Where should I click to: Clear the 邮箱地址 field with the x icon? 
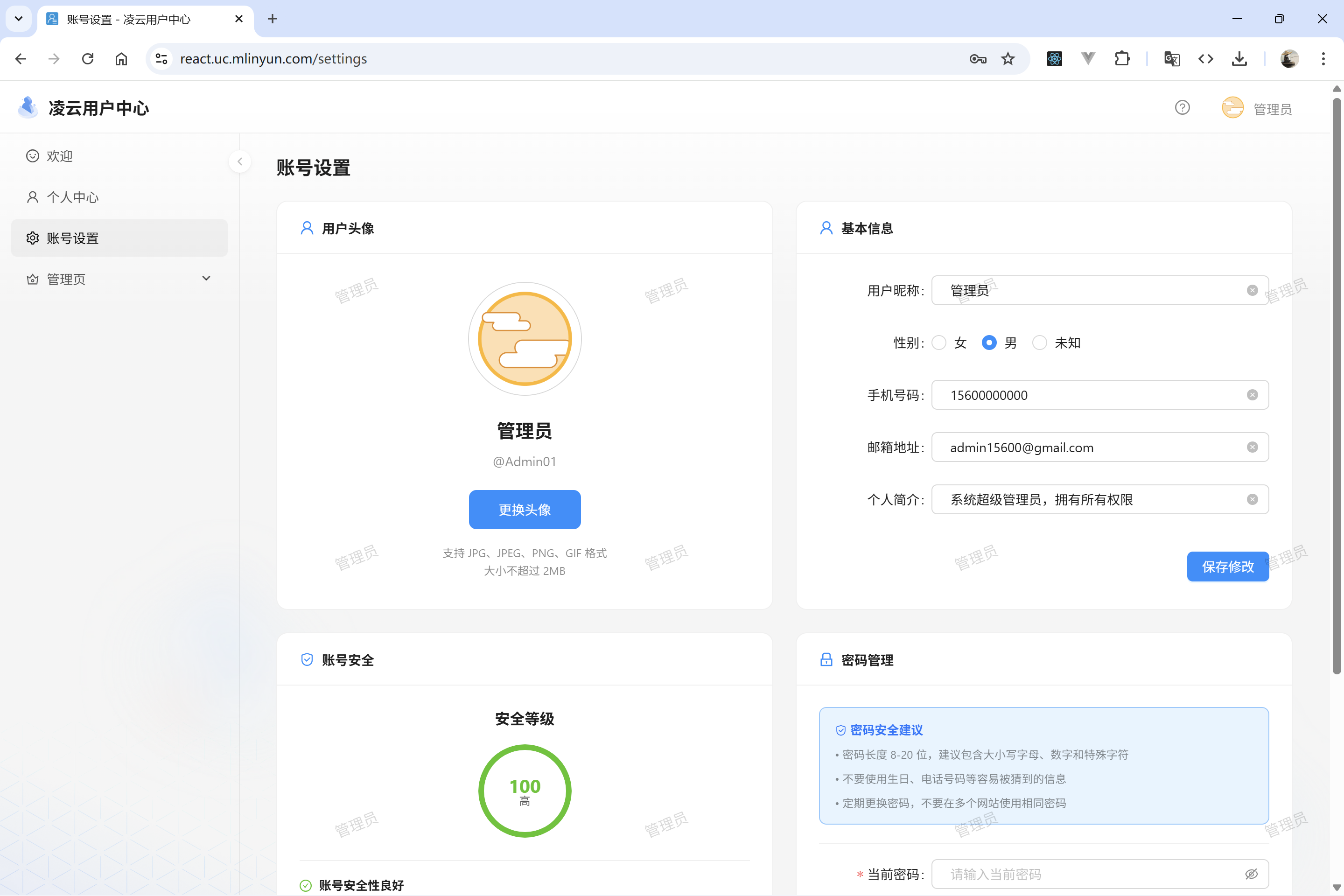1253,447
